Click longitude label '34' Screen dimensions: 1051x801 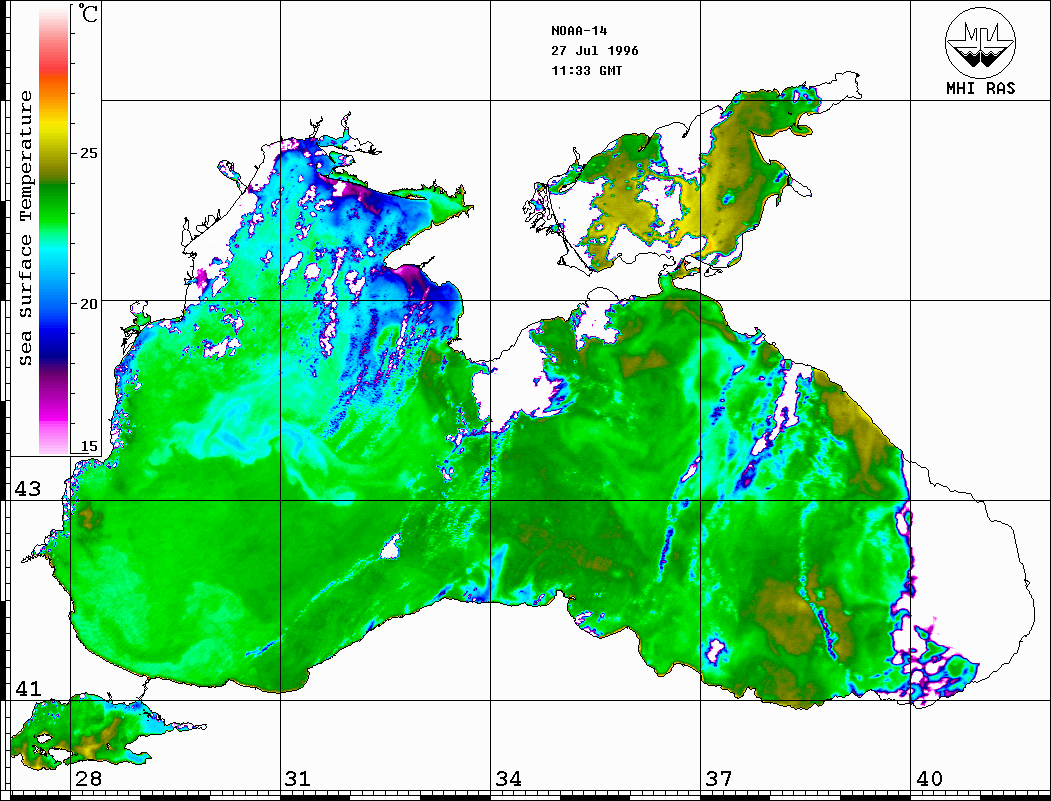coord(509,778)
